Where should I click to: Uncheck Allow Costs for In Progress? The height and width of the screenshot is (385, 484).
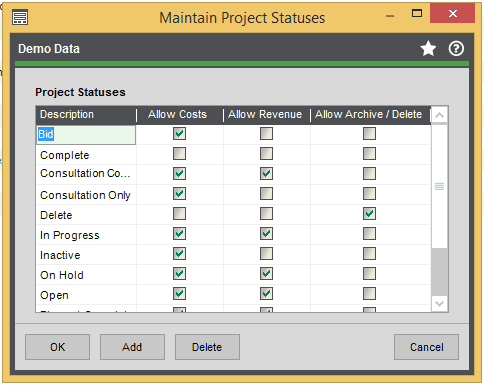179,234
